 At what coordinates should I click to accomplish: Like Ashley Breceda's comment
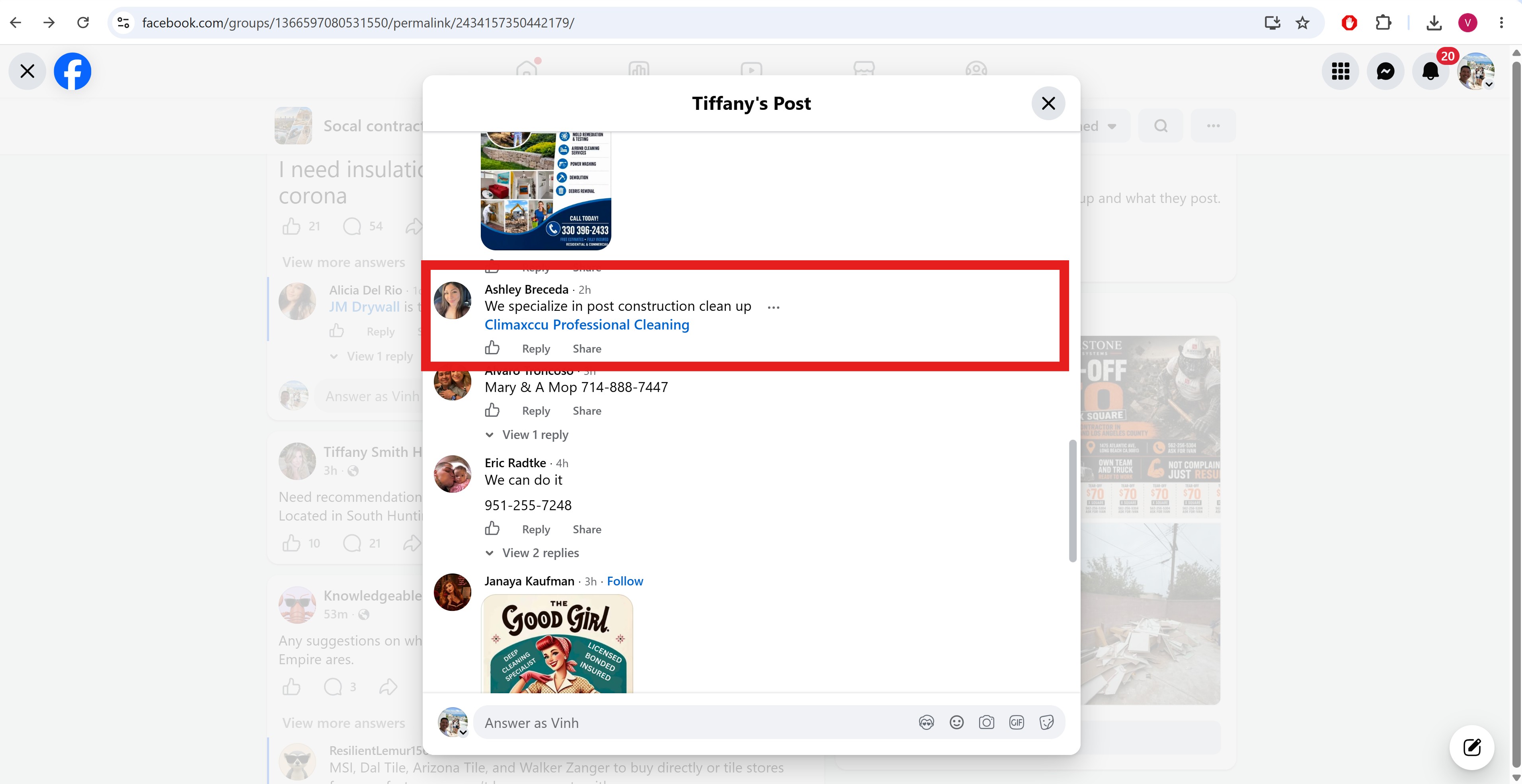[492, 348]
